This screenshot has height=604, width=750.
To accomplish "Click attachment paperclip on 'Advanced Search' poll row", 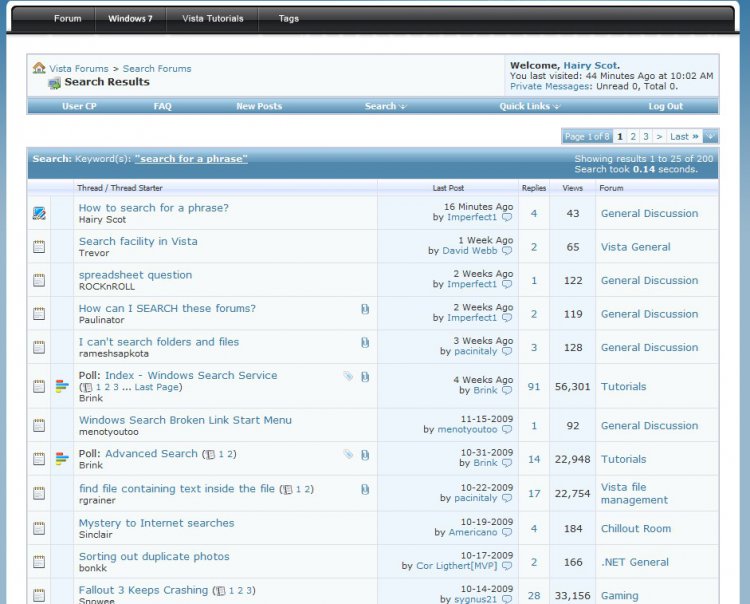I will pos(365,455).
